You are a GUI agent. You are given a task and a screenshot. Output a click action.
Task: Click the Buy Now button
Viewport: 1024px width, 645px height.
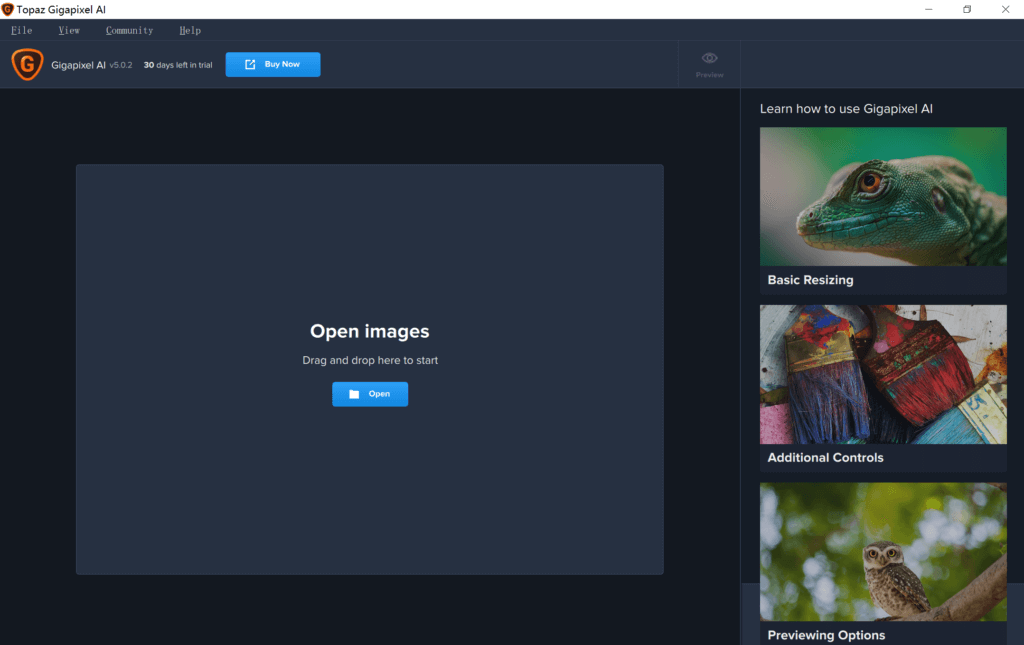(x=272, y=63)
